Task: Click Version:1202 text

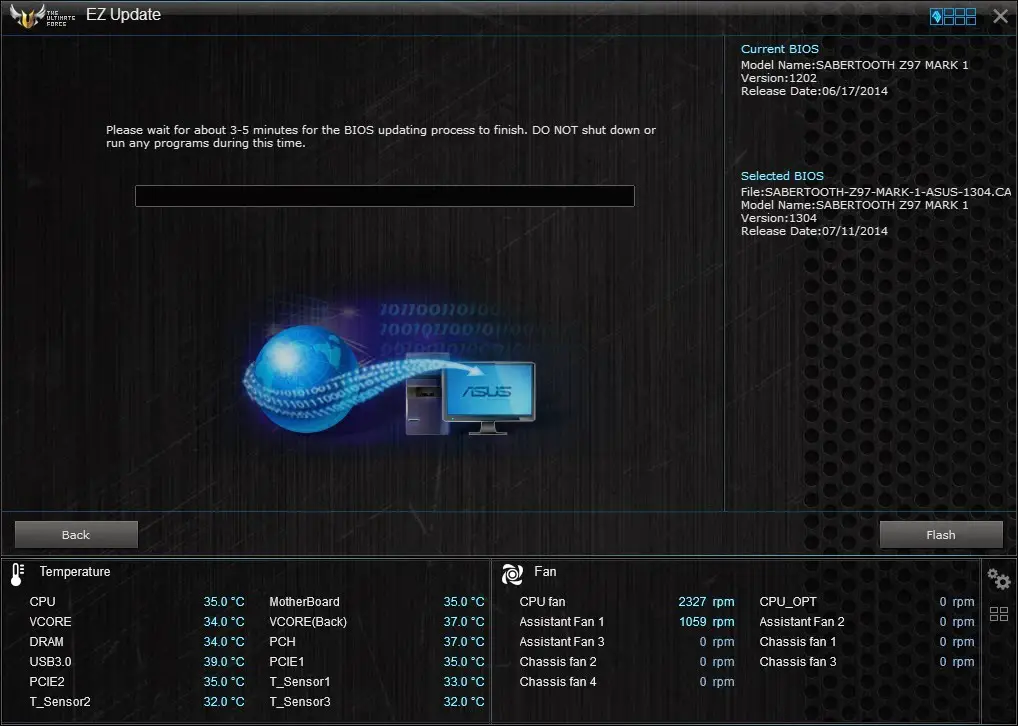Action: pos(778,78)
